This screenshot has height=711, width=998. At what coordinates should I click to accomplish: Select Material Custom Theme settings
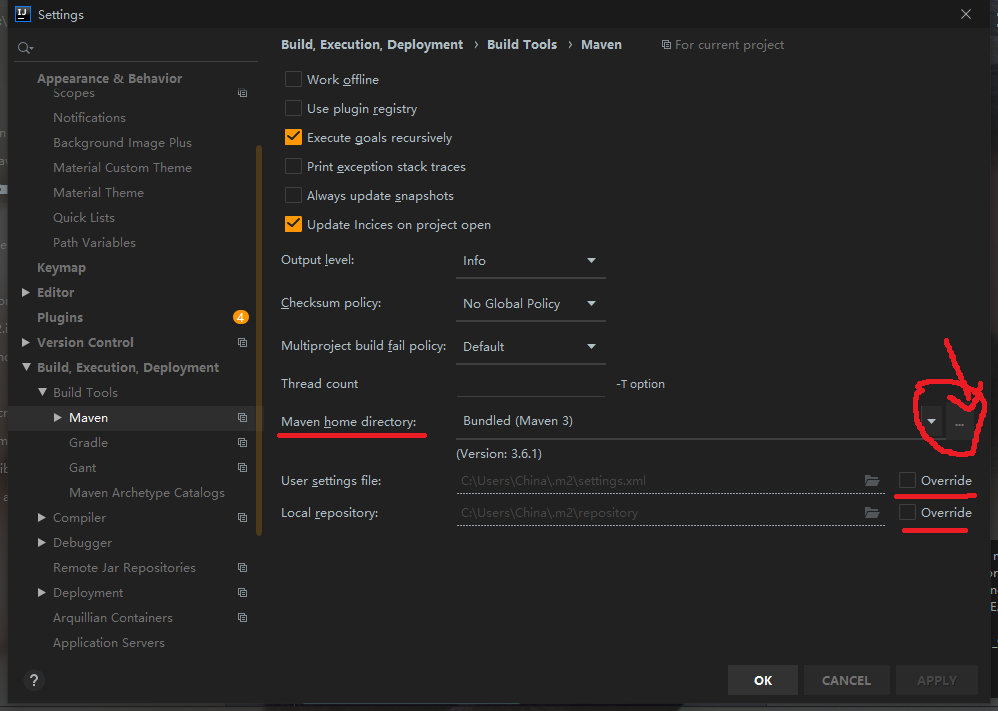(x=122, y=167)
